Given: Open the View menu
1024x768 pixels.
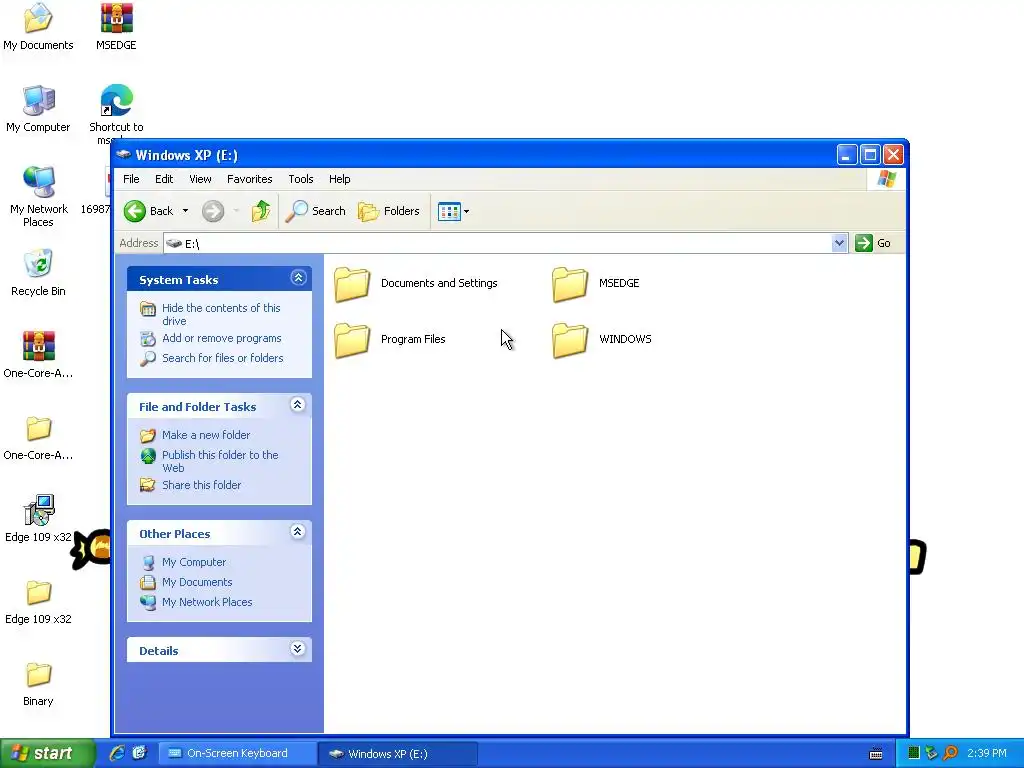Looking at the screenshot, I should [200, 179].
